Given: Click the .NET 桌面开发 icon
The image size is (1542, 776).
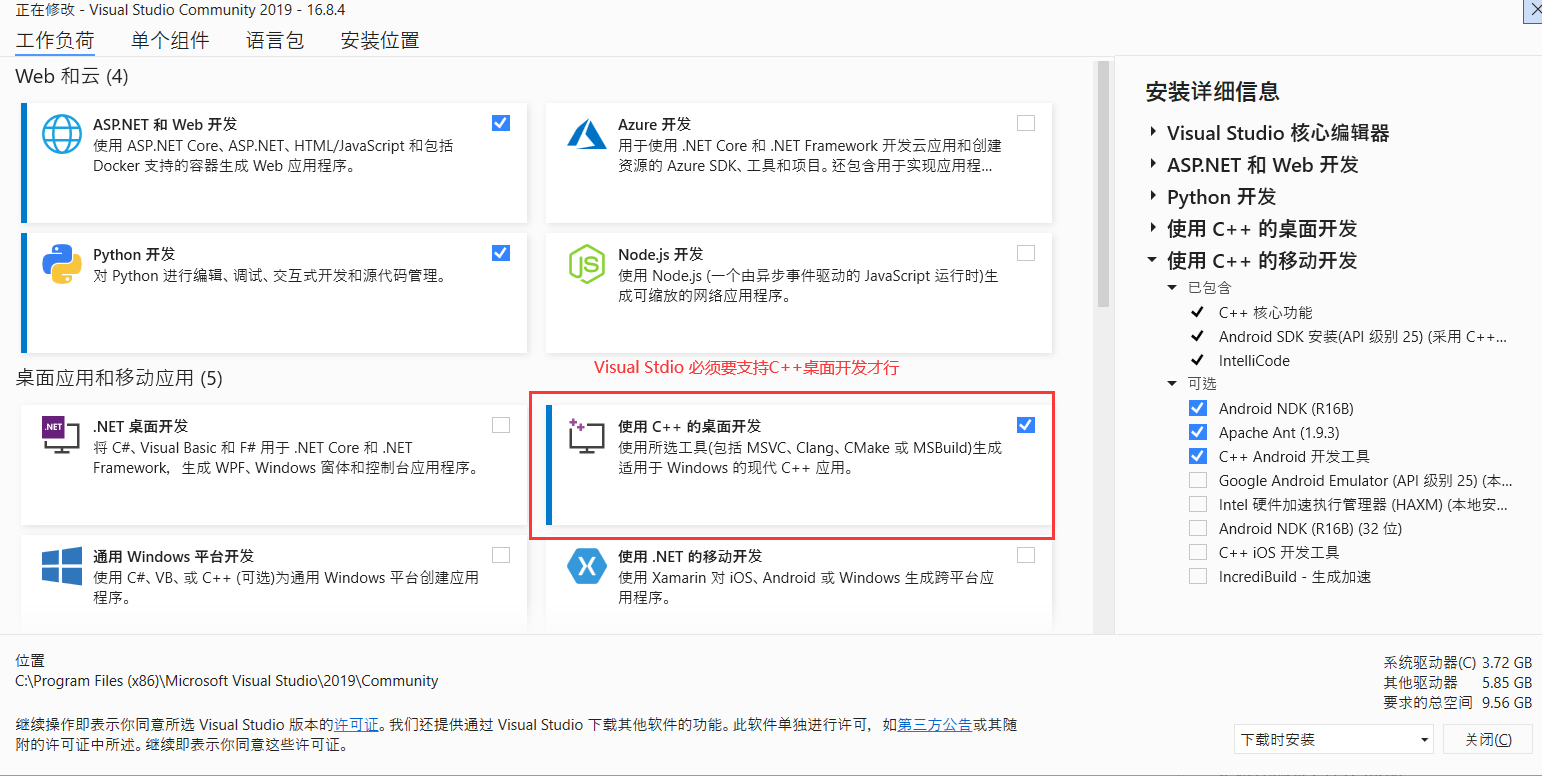Looking at the screenshot, I should pyautogui.click(x=61, y=436).
